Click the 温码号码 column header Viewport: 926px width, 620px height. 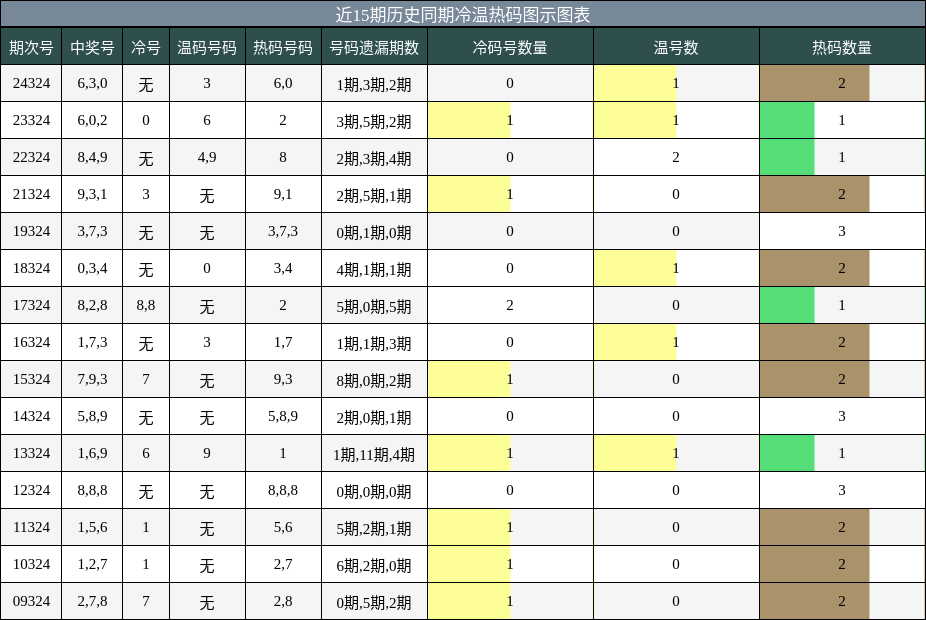[x=205, y=45]
